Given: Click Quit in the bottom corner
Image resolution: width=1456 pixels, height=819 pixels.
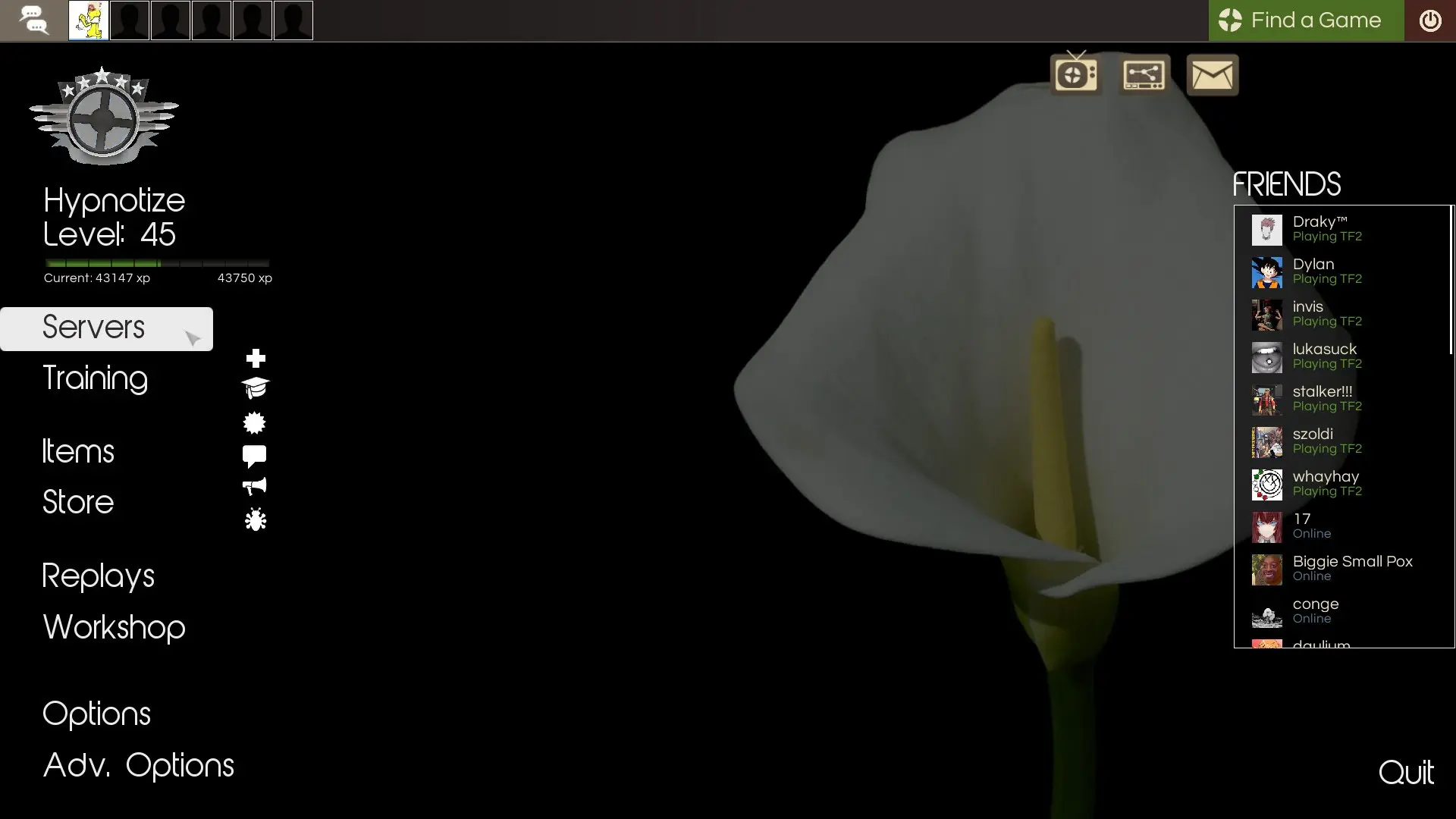Looking at the screenshot, I should 1405,773.
